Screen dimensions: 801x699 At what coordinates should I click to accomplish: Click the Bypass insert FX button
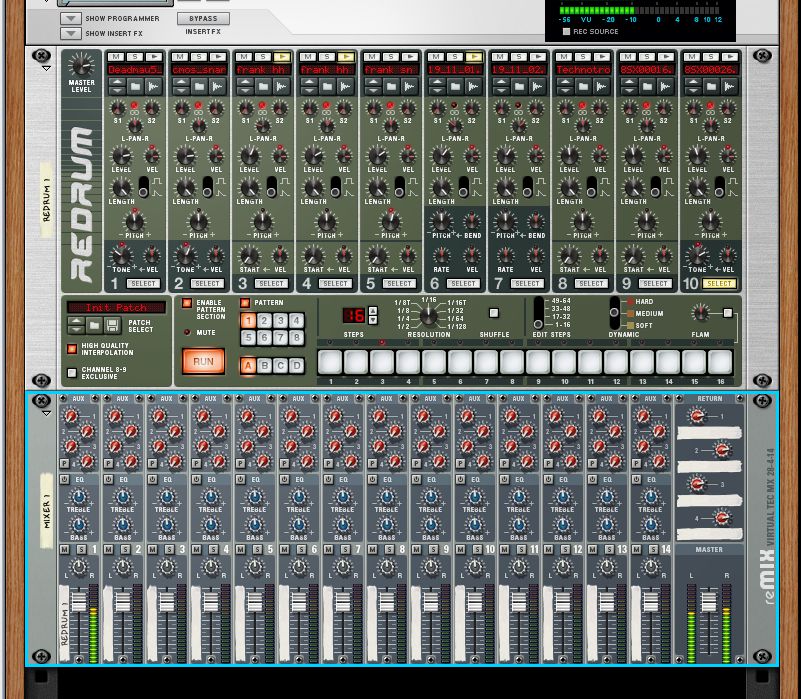point(203,18)
